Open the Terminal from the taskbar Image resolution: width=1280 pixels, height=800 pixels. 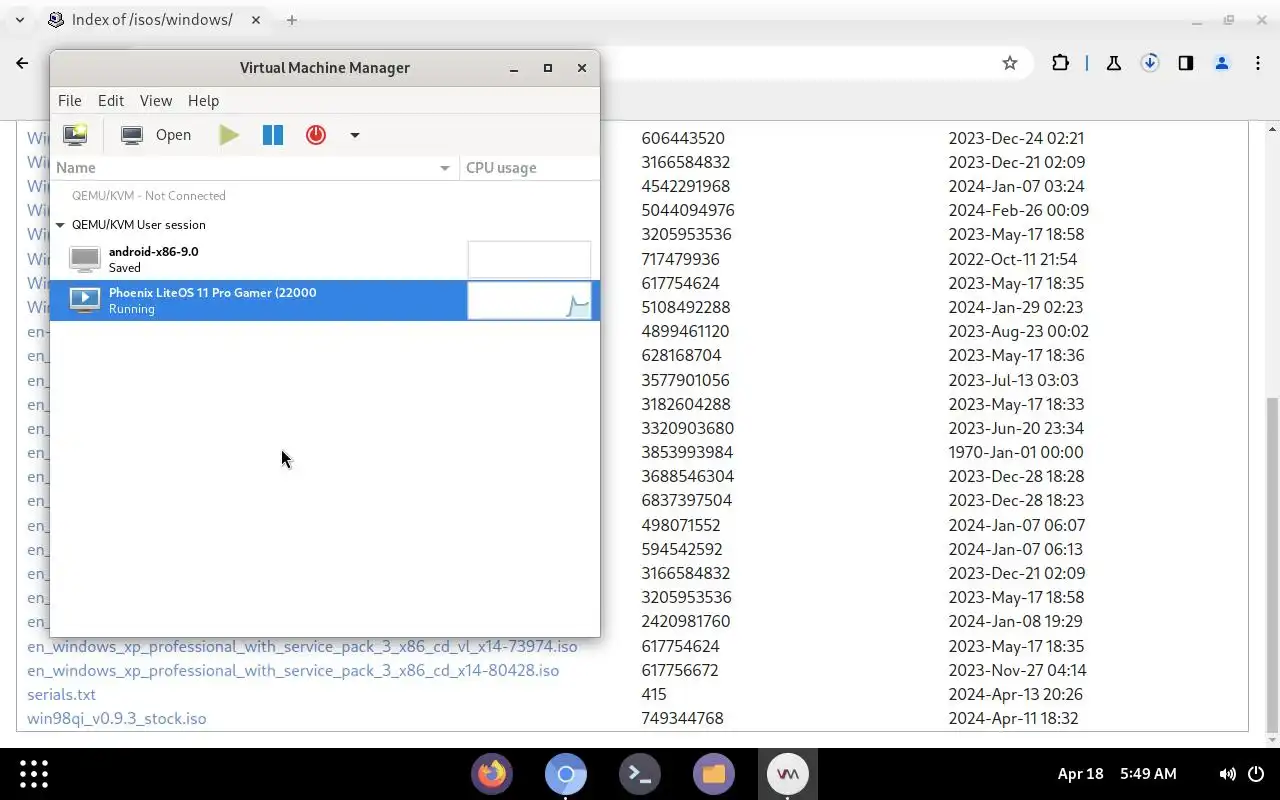click(639, 774)
